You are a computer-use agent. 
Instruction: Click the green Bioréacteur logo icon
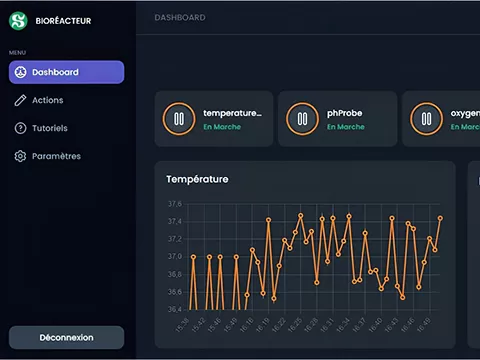[18, 21]
